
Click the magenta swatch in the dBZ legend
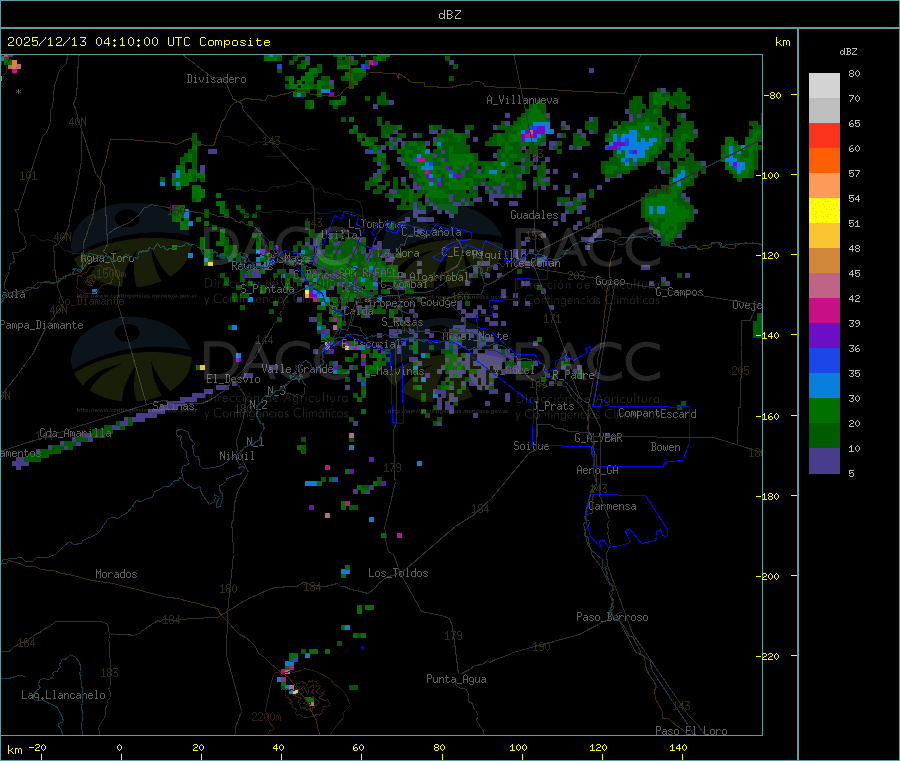[x=824, y=310]
